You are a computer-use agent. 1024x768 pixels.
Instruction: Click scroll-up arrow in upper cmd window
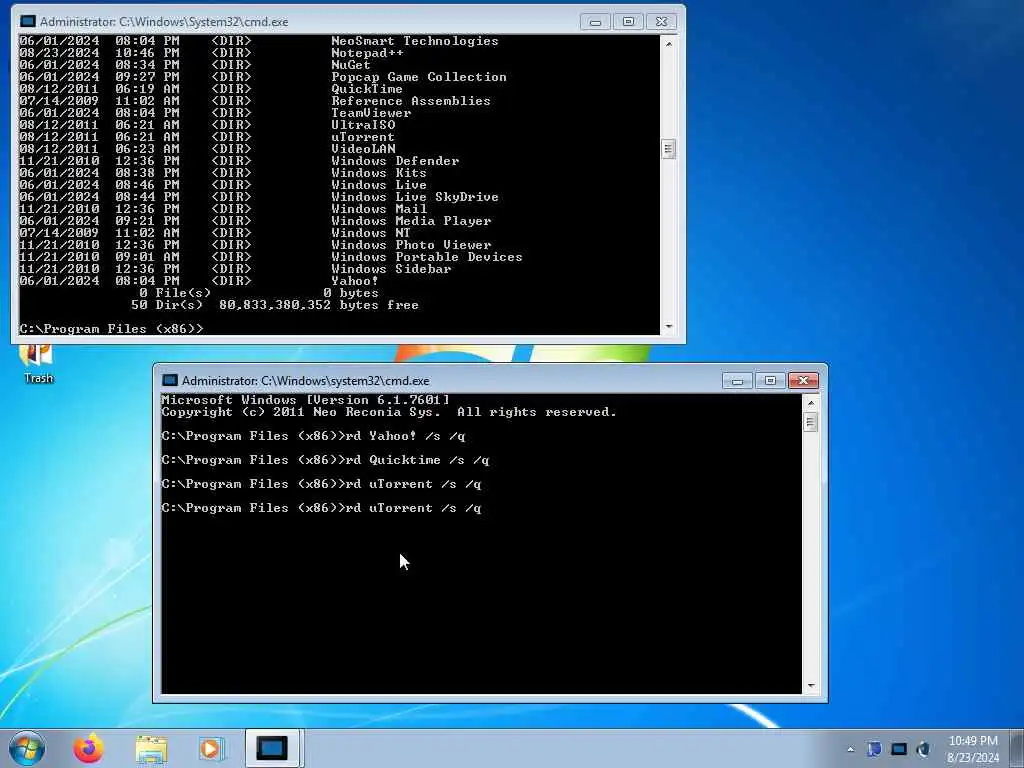[668, 44]
